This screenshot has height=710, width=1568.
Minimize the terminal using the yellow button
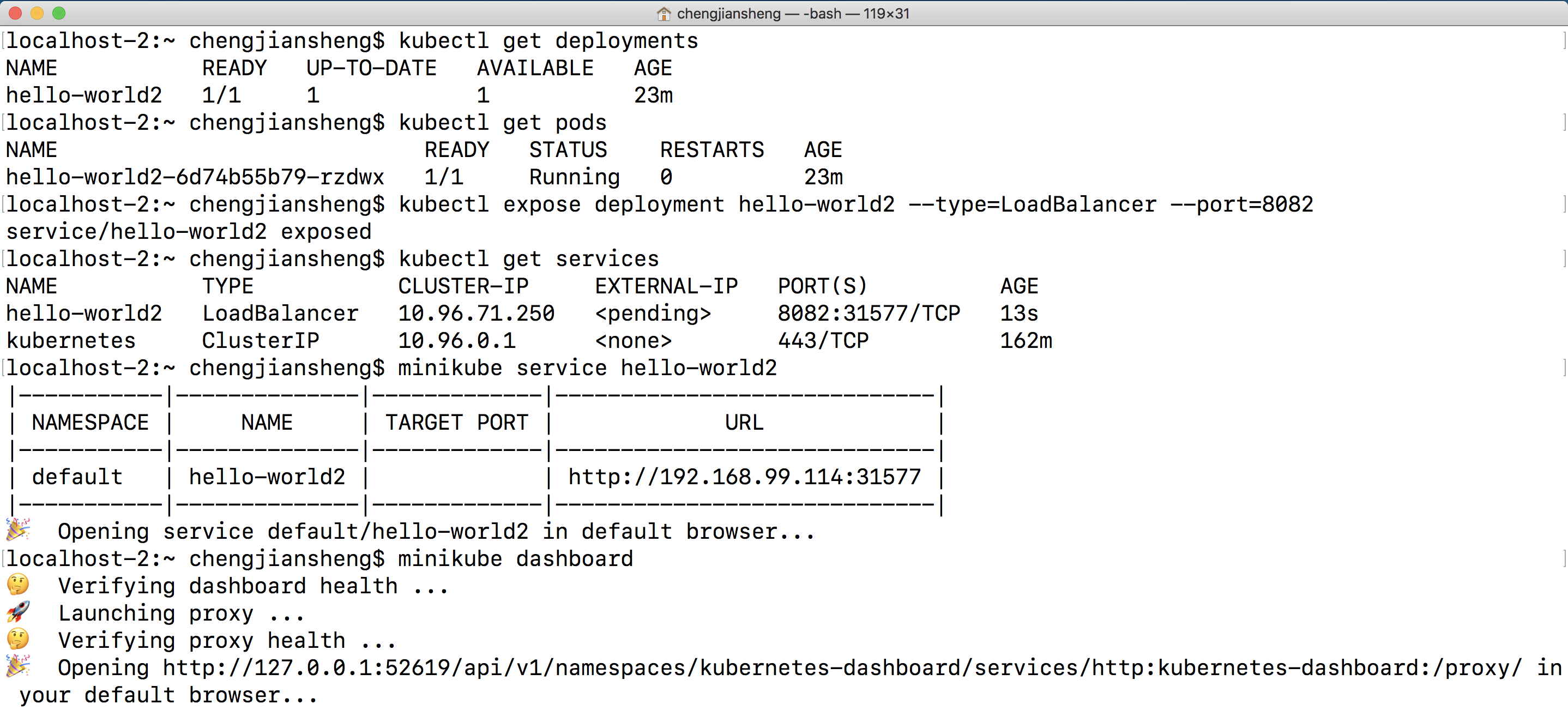(37, 14)
